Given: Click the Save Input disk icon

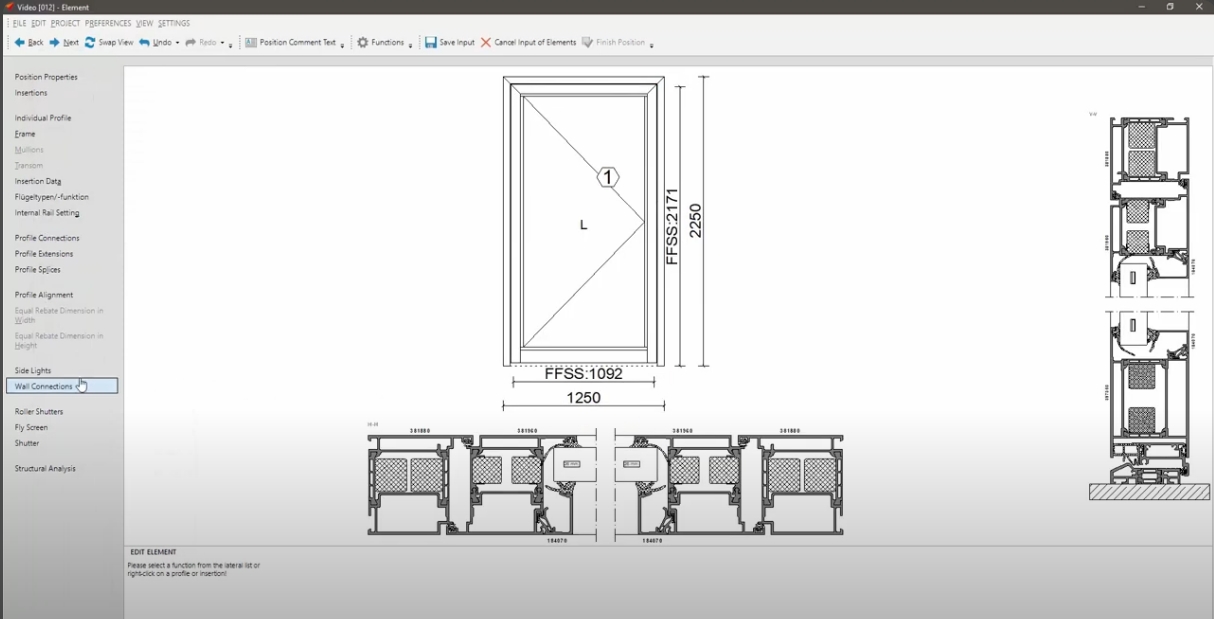Looking at the screenshot, I should (430, 42).
